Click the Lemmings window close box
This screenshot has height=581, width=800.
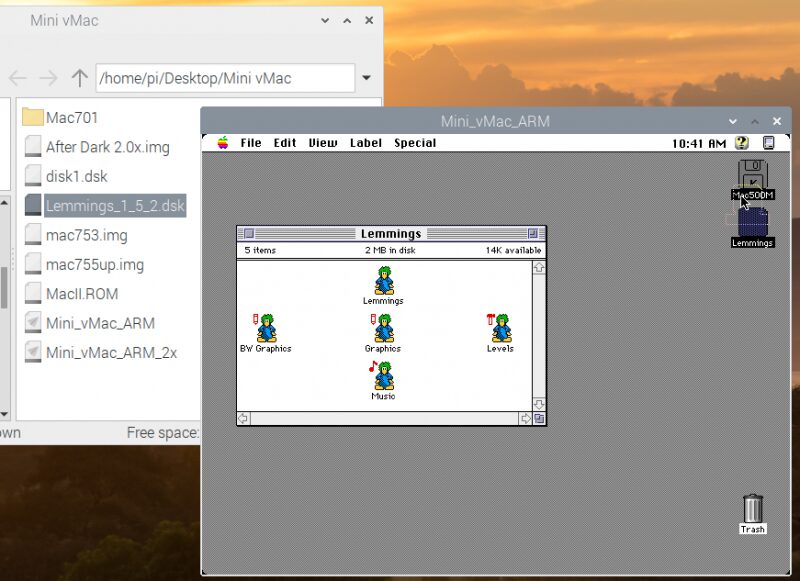pos(249,234)
